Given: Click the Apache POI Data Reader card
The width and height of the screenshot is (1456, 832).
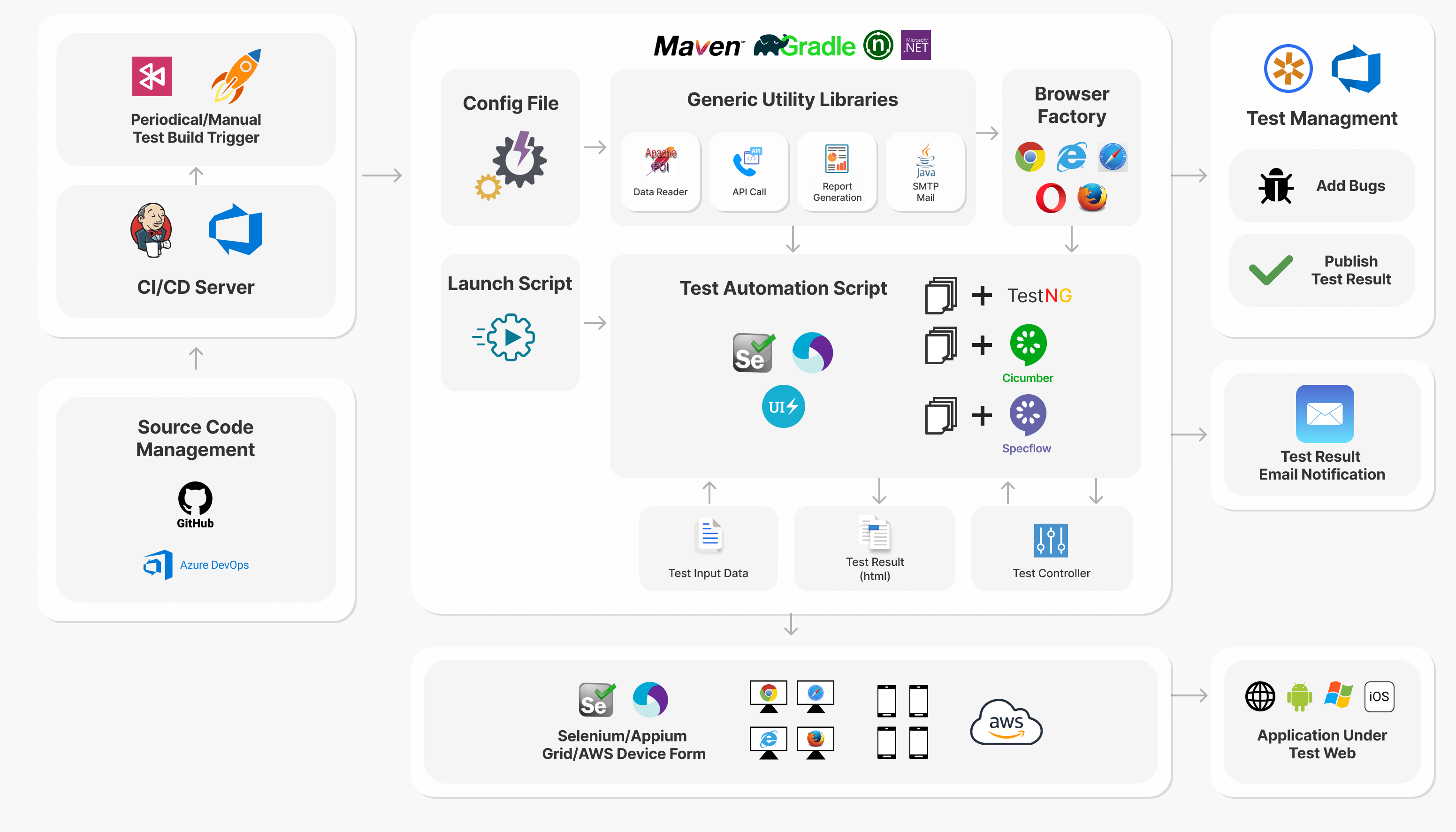Looking at the screenshot, I should [660, 172].
